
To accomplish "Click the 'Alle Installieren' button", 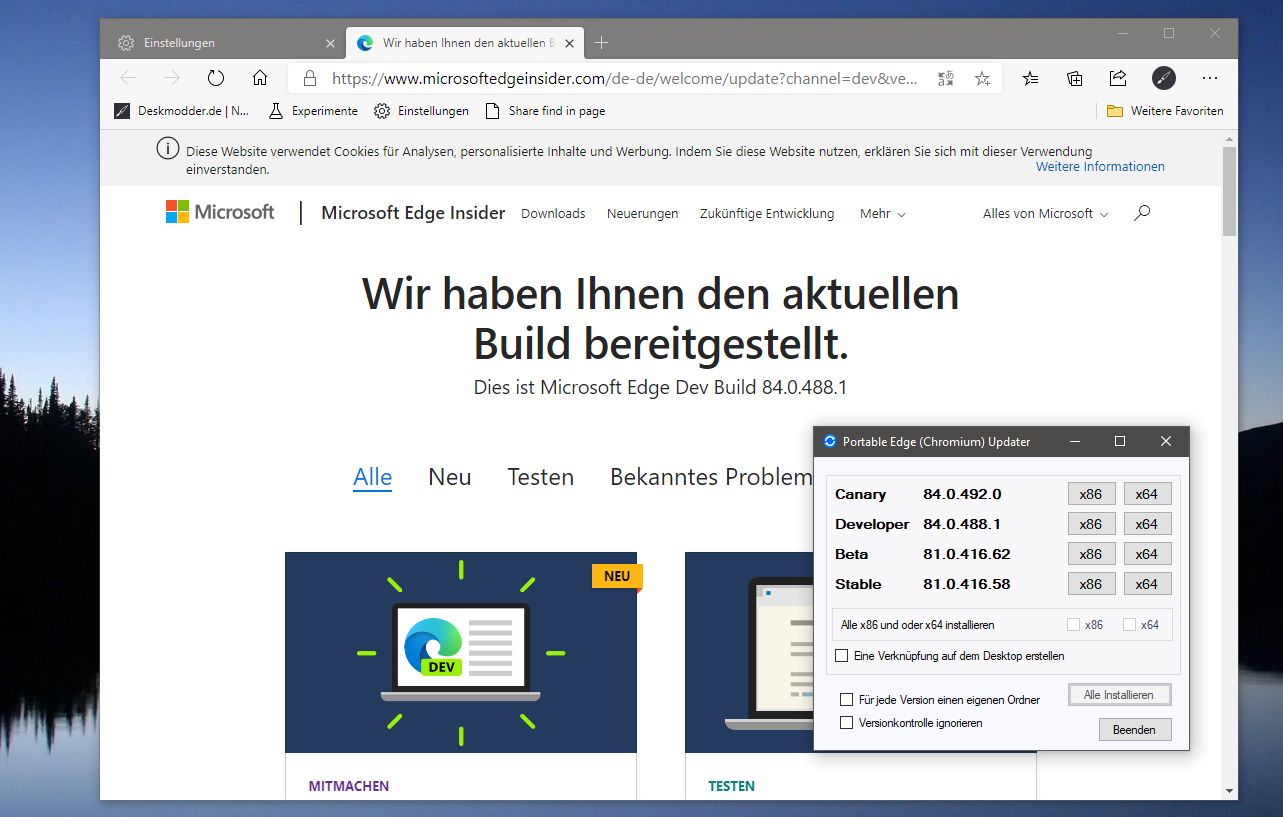I will click(x=1119, y=695).
